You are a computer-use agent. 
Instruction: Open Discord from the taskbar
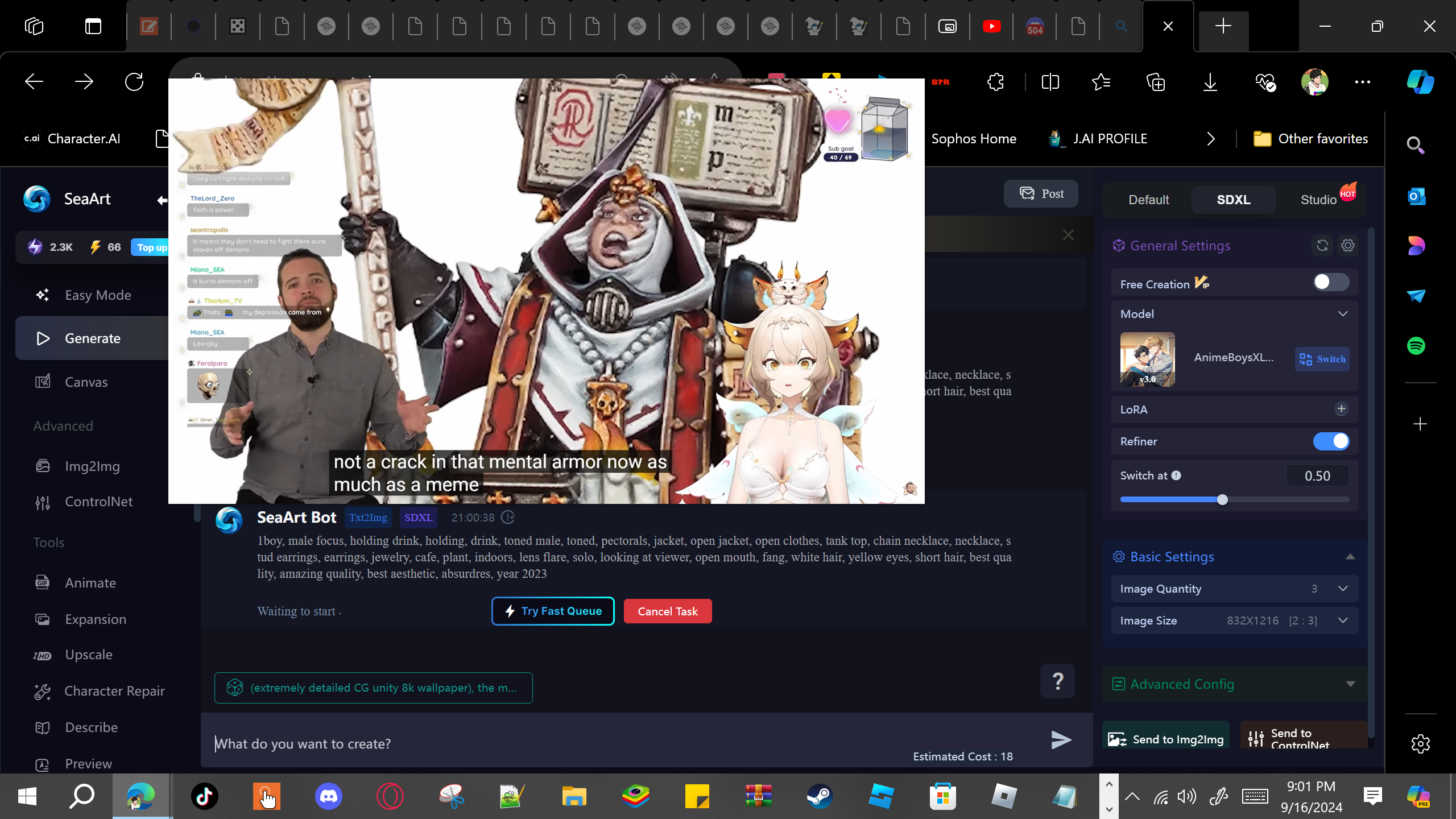point(329,796)
